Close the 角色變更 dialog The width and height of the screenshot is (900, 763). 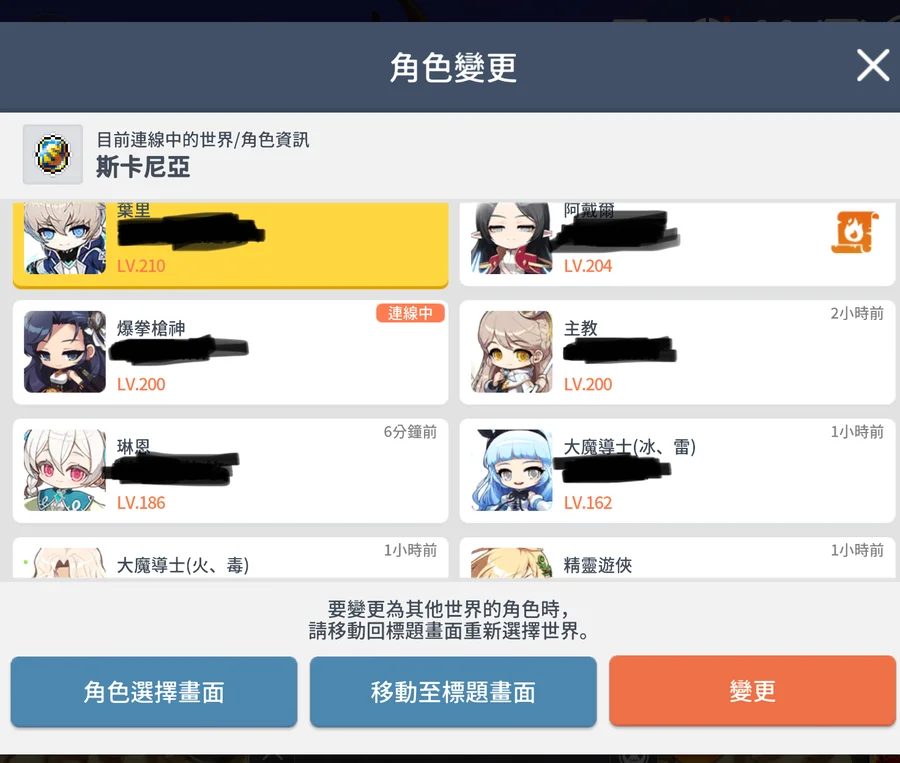[x=872, y=65]
